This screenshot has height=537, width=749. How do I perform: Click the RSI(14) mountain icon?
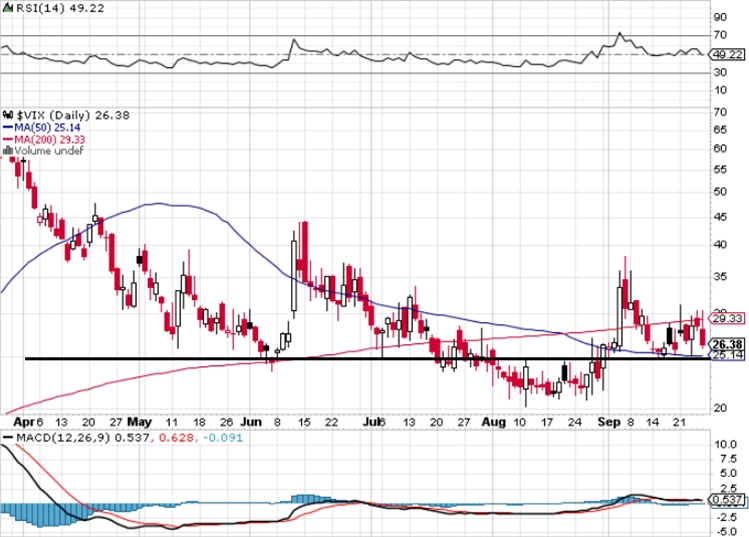(8, 8)
